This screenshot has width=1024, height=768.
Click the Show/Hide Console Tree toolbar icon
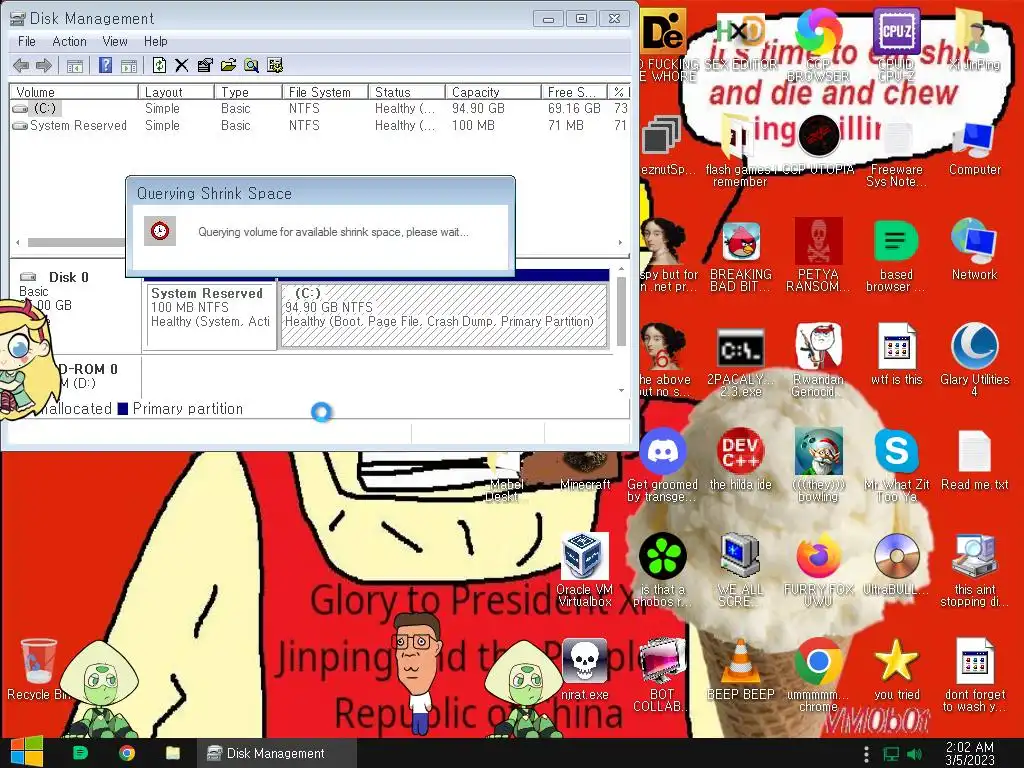(75, 65)
